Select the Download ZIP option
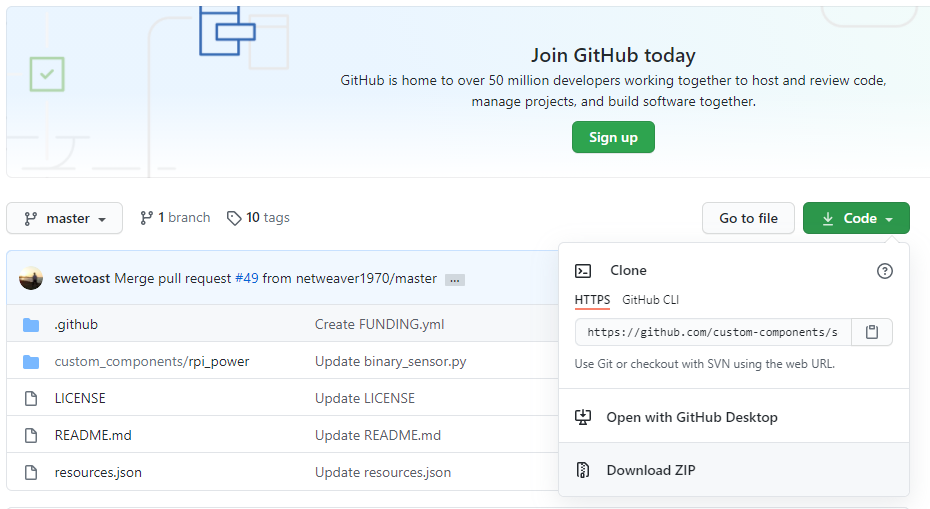The image size is (930, 509). (x=650, y=470)
